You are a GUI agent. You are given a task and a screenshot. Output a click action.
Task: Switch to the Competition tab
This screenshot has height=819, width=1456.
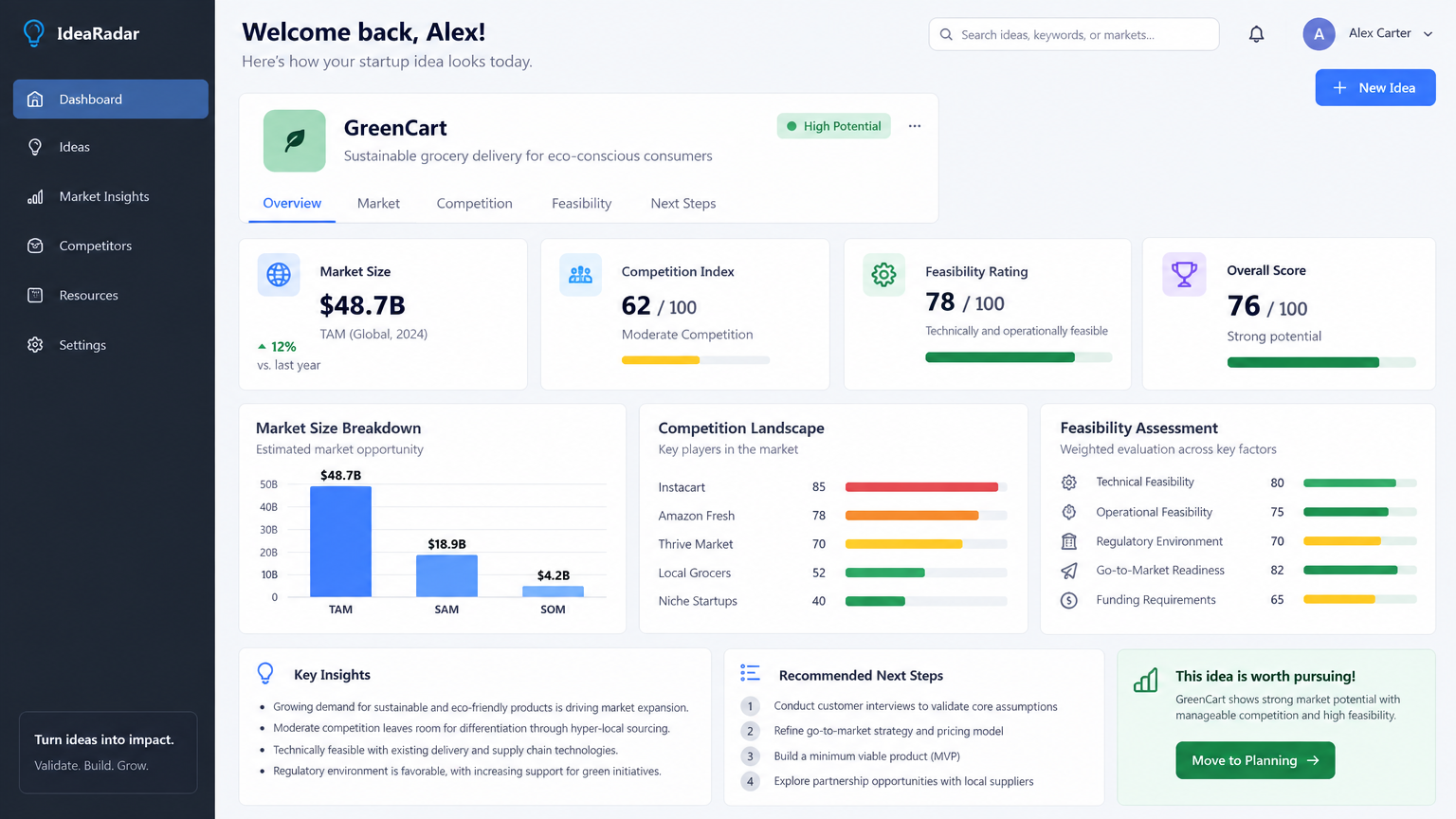pos(474,203)
